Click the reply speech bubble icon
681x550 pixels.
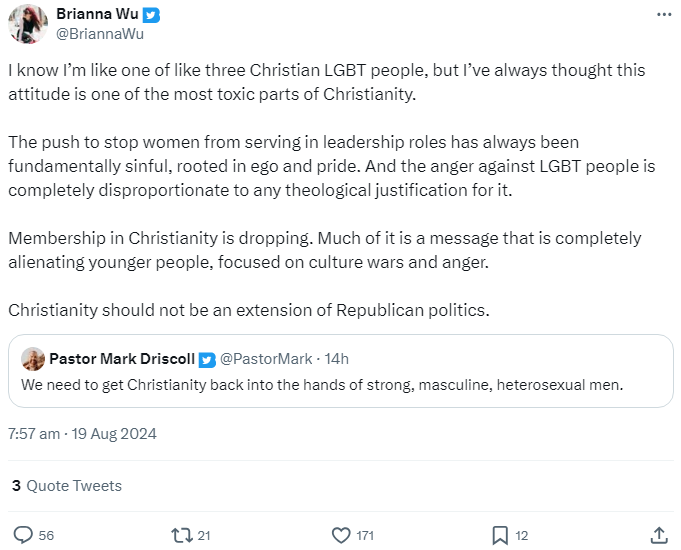click(x=23, y=535)
